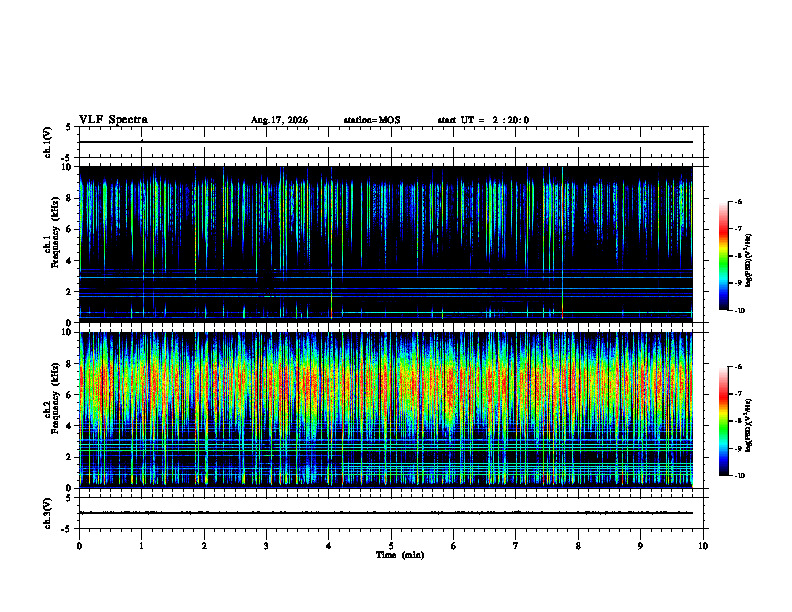Click the "Time (min)" axis title

400,555
